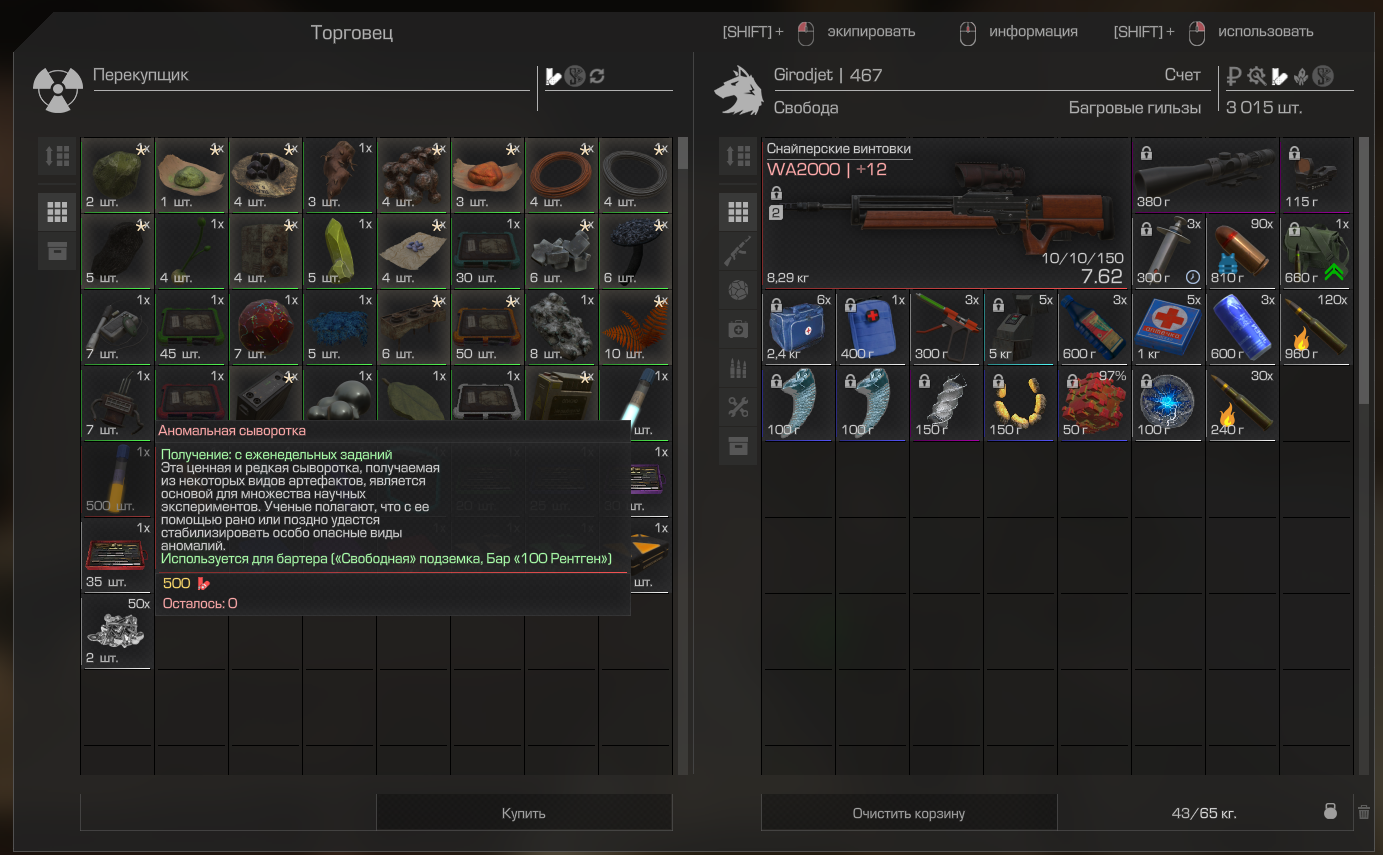Viewport: 1383px width, 855px height.
Task: Select the blue first-aid pouch 400 г
Action: click(x=873, y=327)
